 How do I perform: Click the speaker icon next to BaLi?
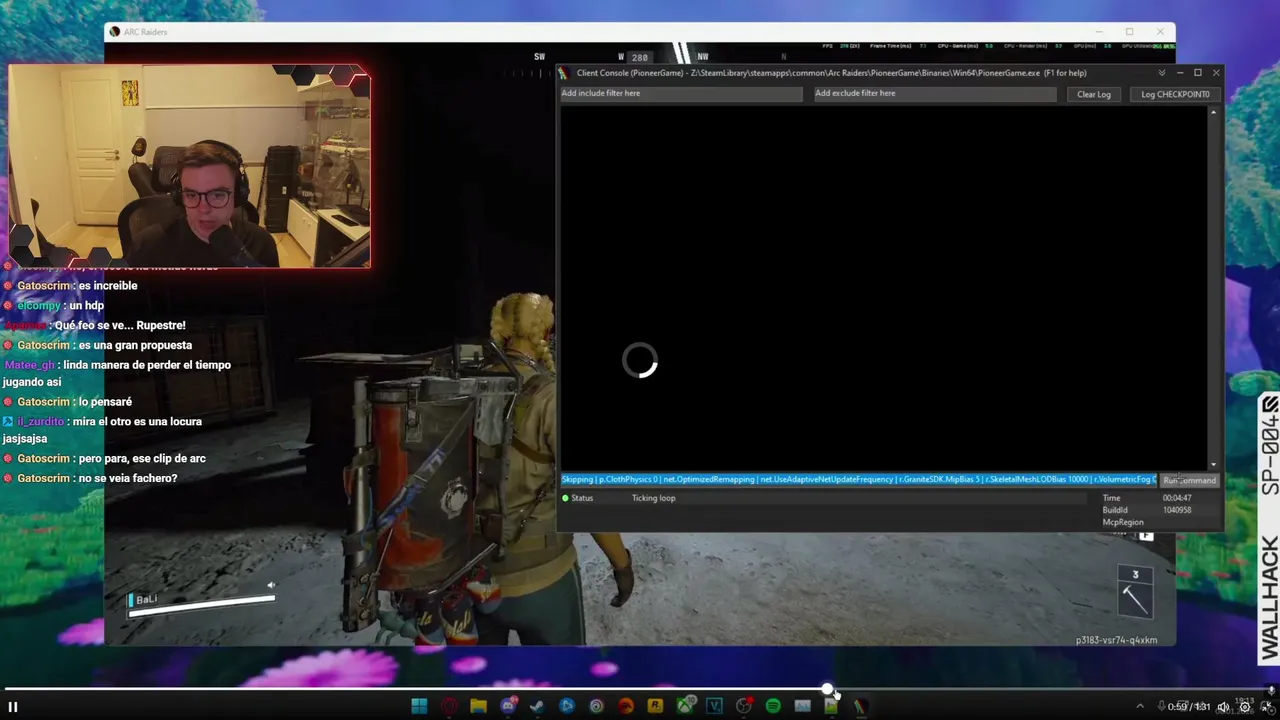(x=270, y=585)
